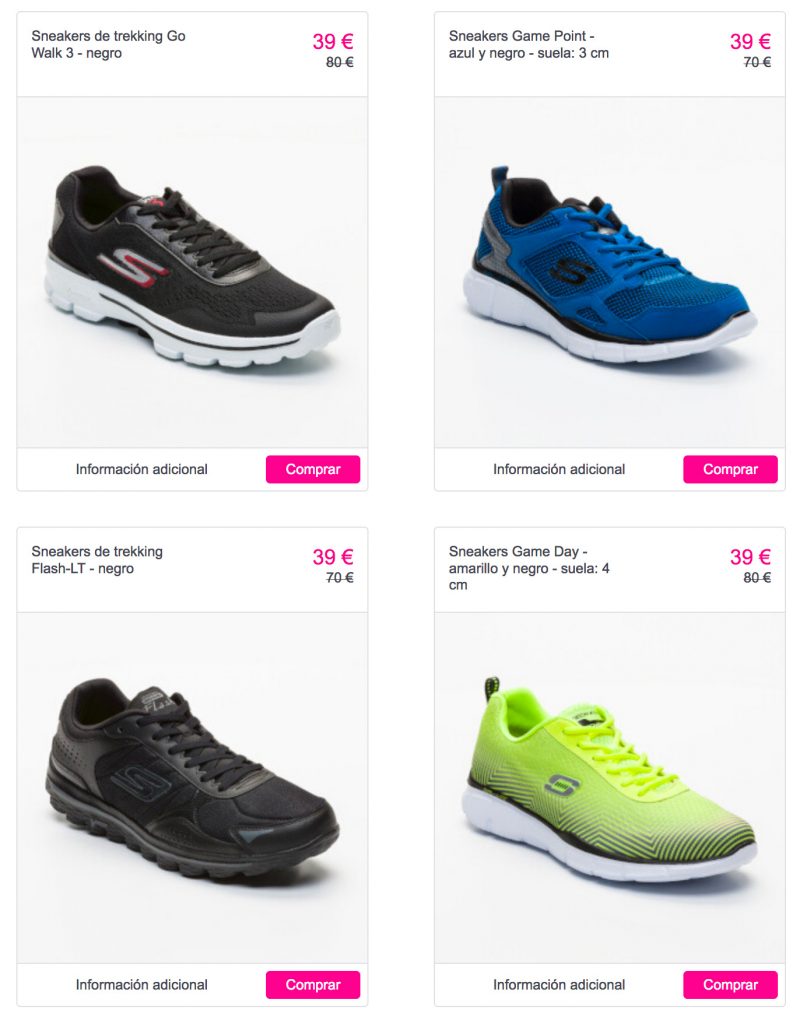Click the 39 € price on Game Point
800x1024 pixels.
pos(750,41)
